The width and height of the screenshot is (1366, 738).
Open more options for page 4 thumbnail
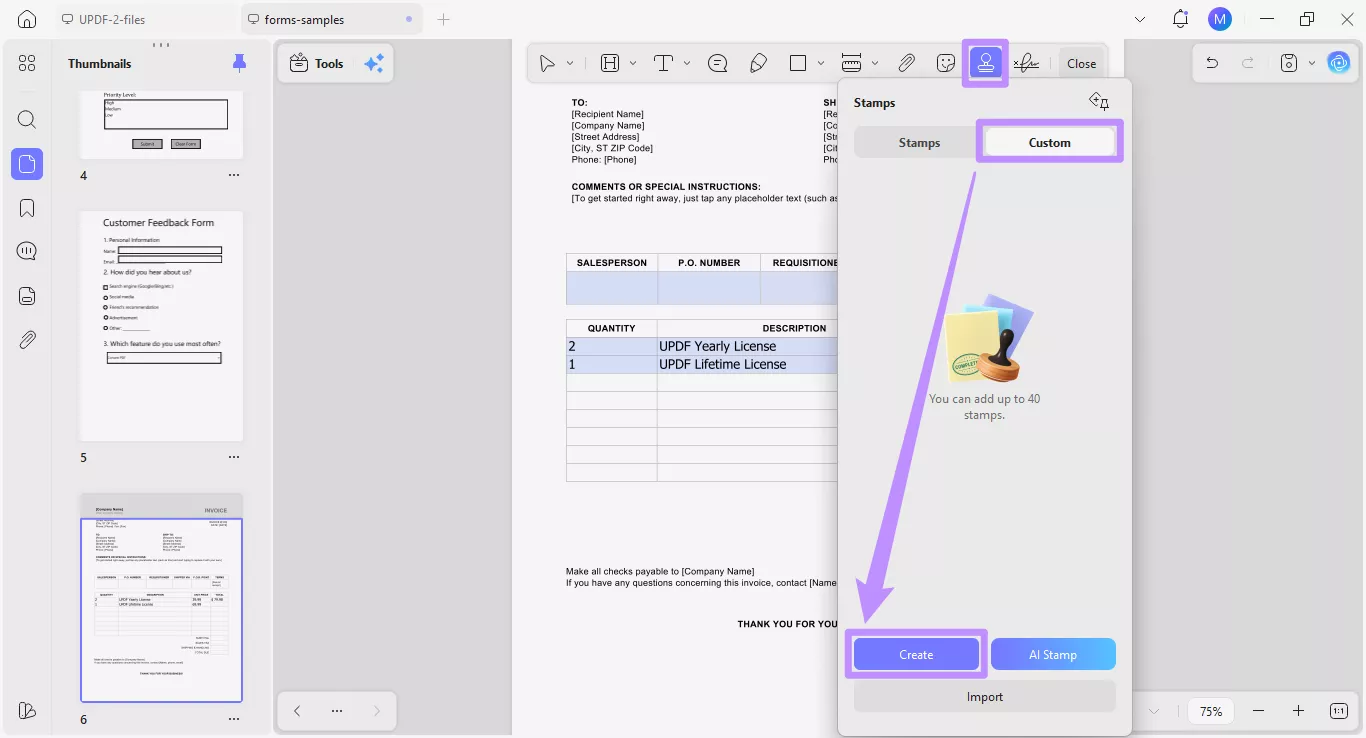[234, 175]
